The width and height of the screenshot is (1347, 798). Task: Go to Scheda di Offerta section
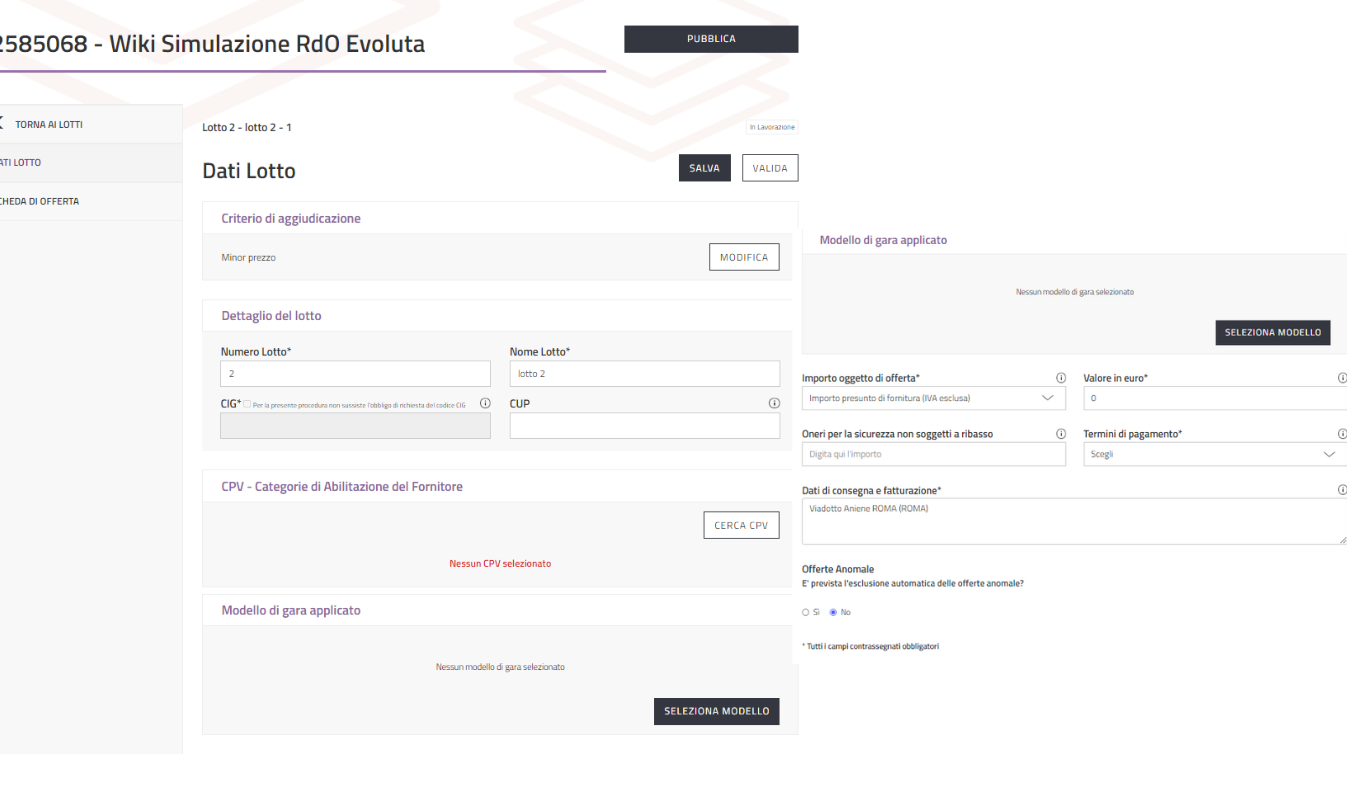40,201
